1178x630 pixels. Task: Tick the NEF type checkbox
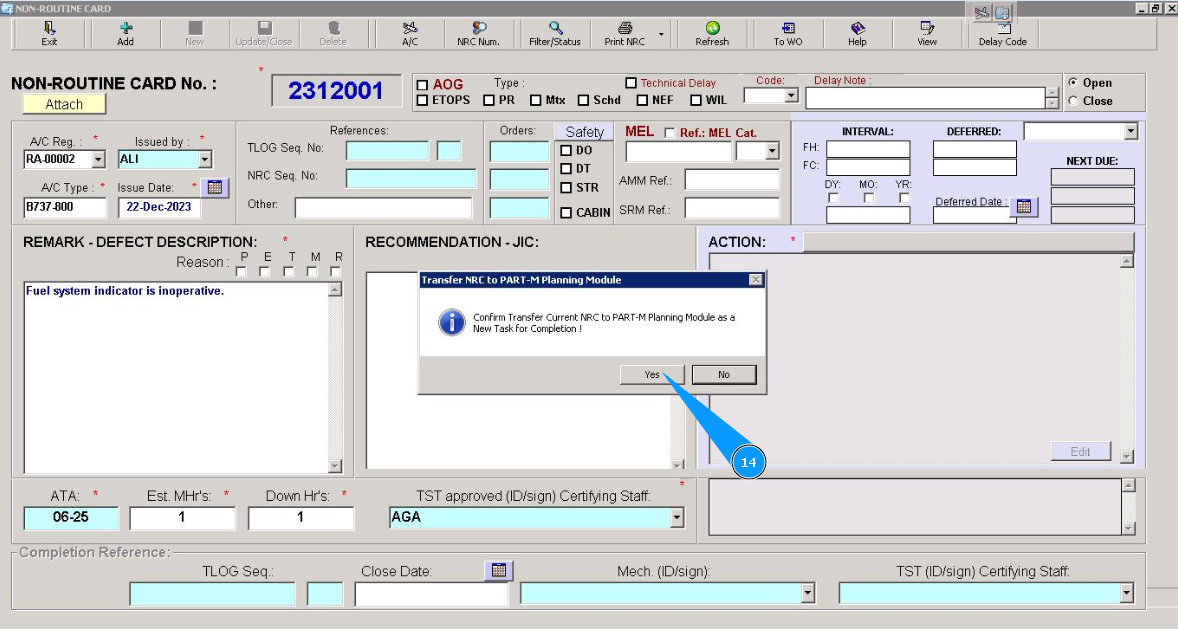click(x=642, y=100)
